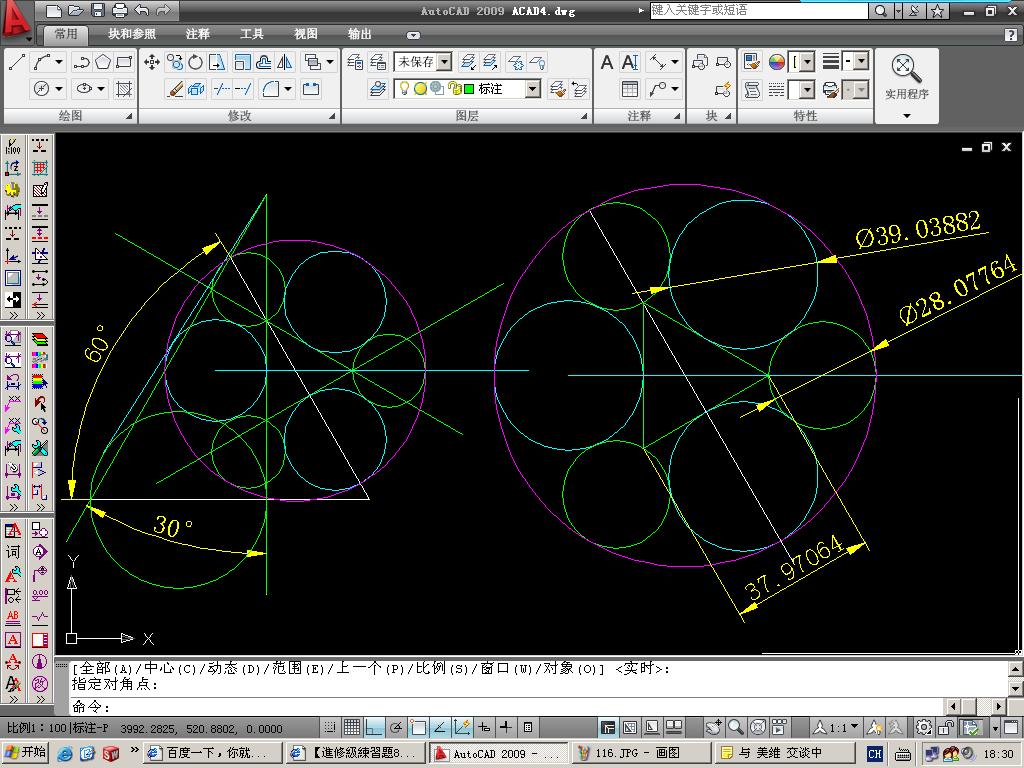Open the arc tool dropdown arrow

[59, 63]
